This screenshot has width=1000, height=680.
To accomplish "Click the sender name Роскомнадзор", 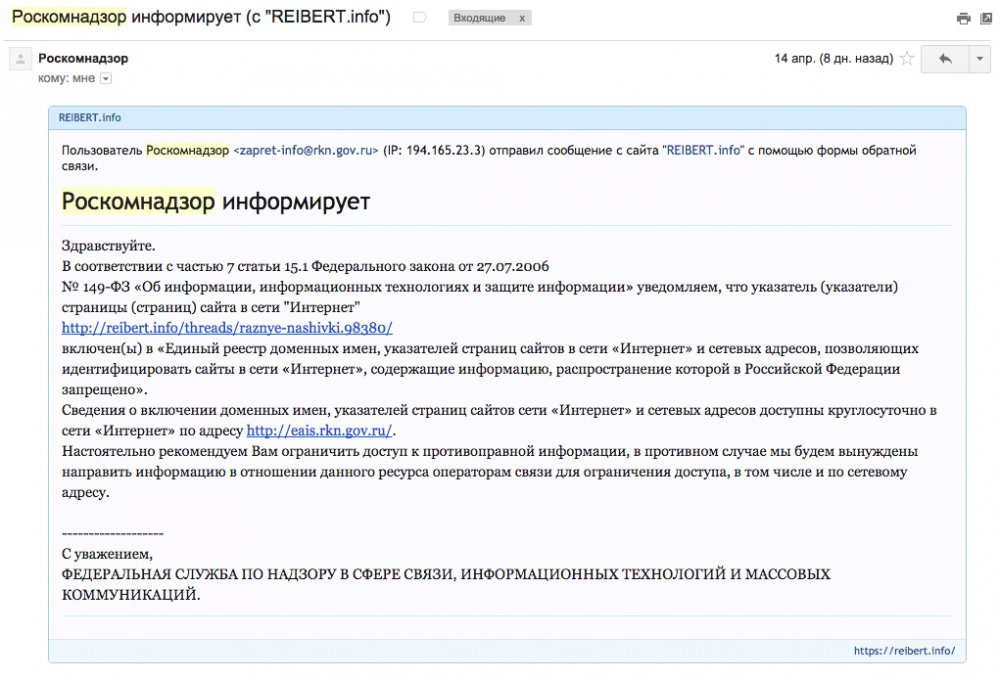I will (x=83, y=58).
